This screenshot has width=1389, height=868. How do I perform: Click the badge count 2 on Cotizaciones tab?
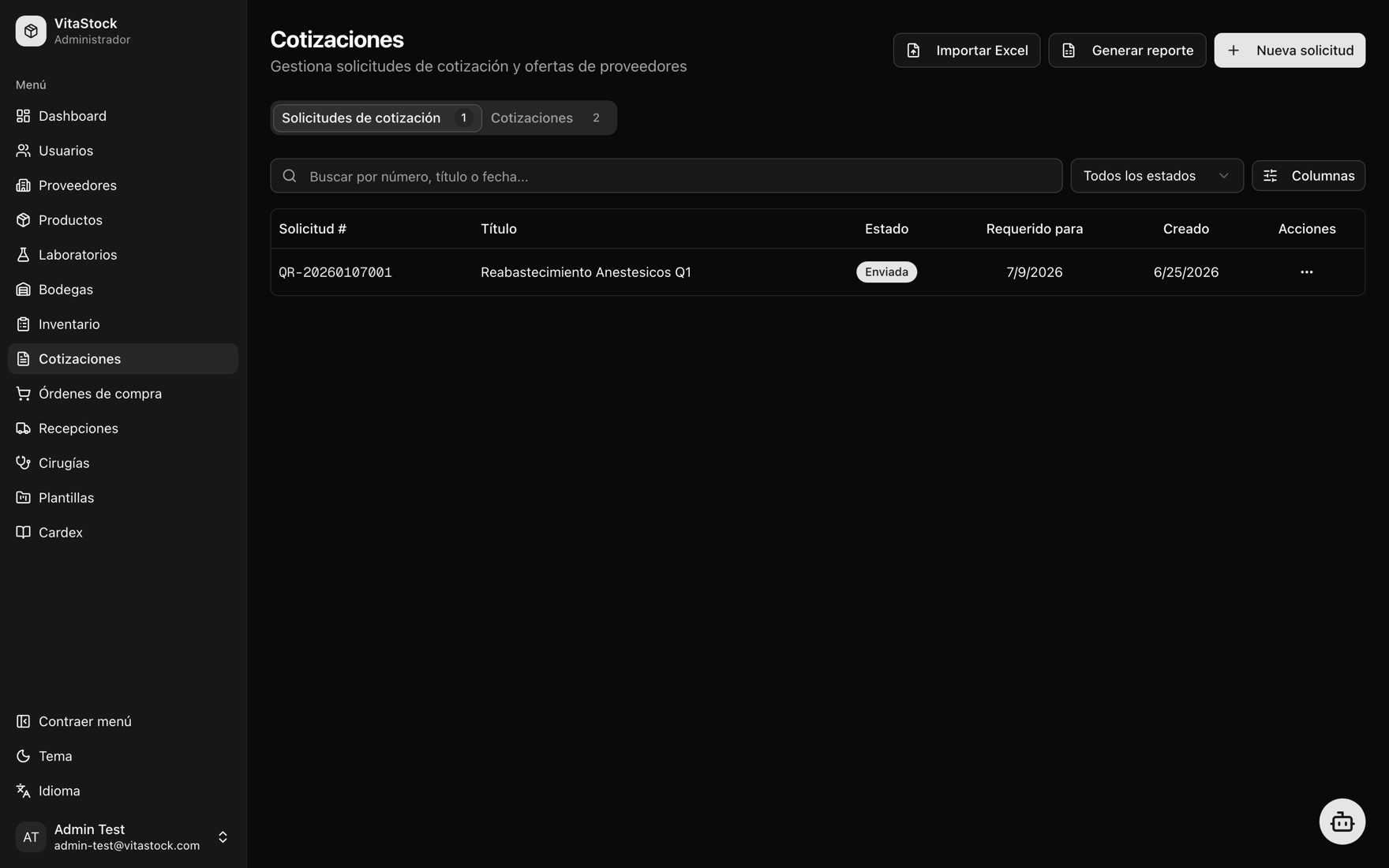[x=596, y=118]
